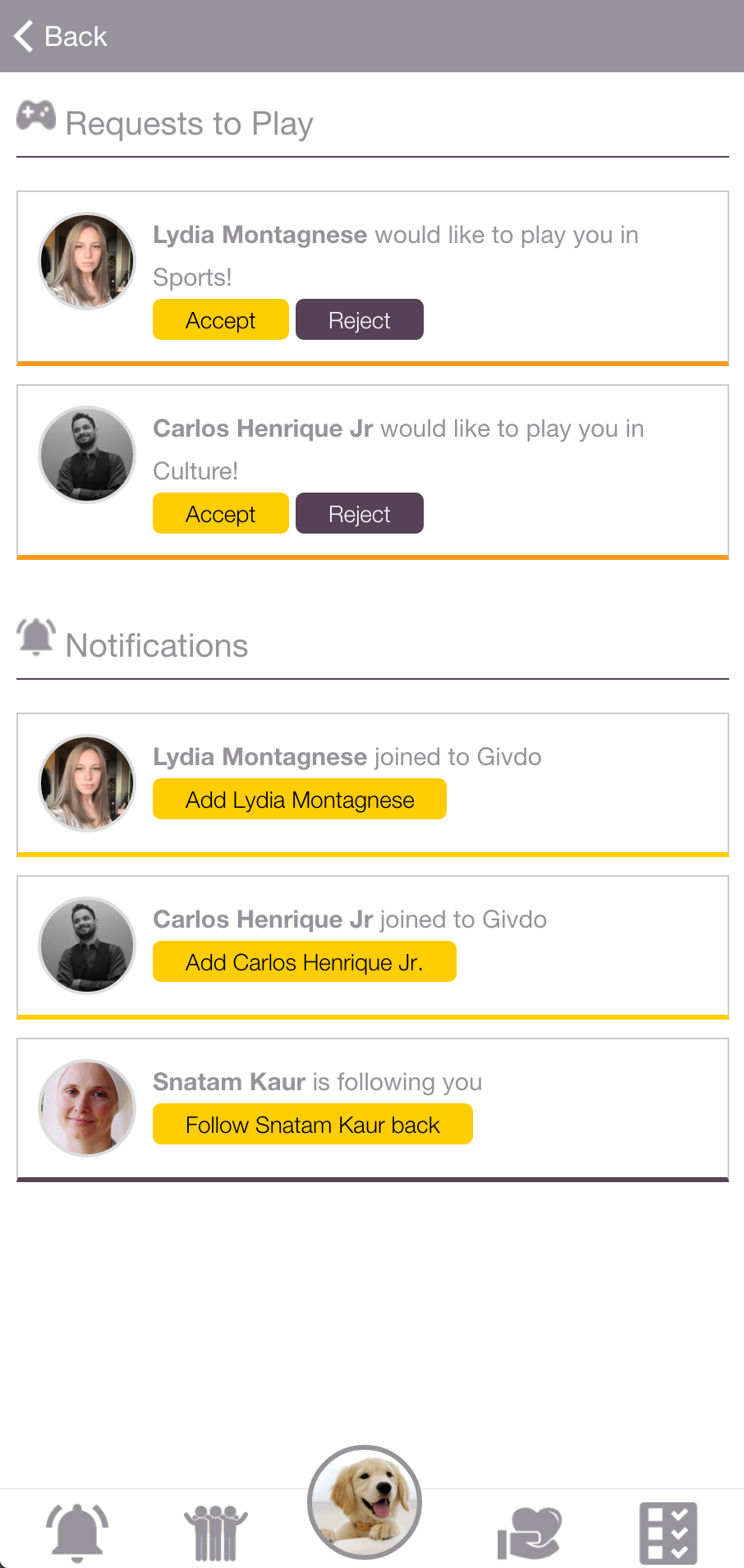The width and height of the screenshot is (744, 1568).
Task: Open the checklist icon in bottom bar
Action: 668,1532
